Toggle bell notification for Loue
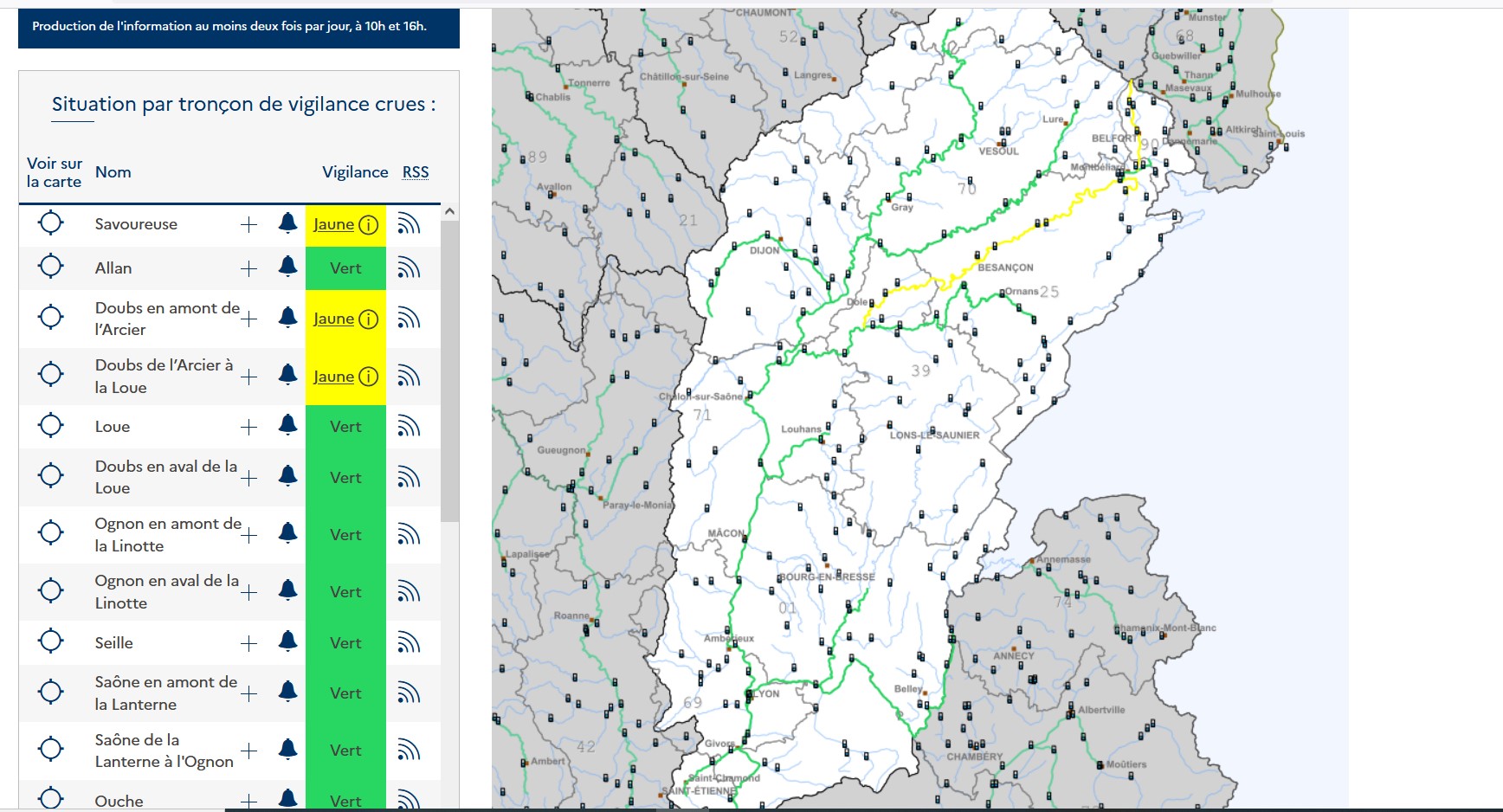Image resolution: width=1503 pixels, height=812 pixels. point(287,425)
